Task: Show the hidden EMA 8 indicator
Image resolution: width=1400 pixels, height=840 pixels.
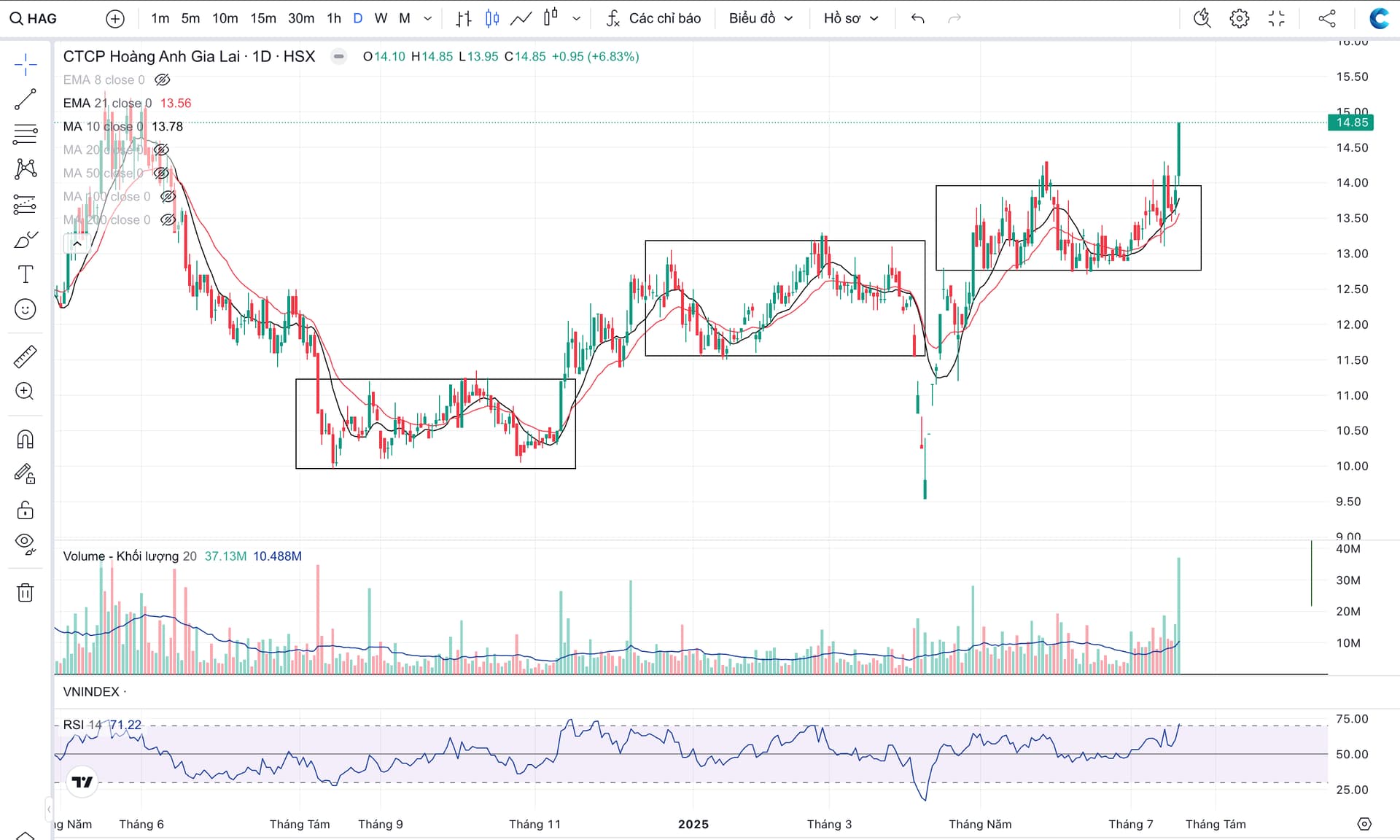Action: pos(163,79)
